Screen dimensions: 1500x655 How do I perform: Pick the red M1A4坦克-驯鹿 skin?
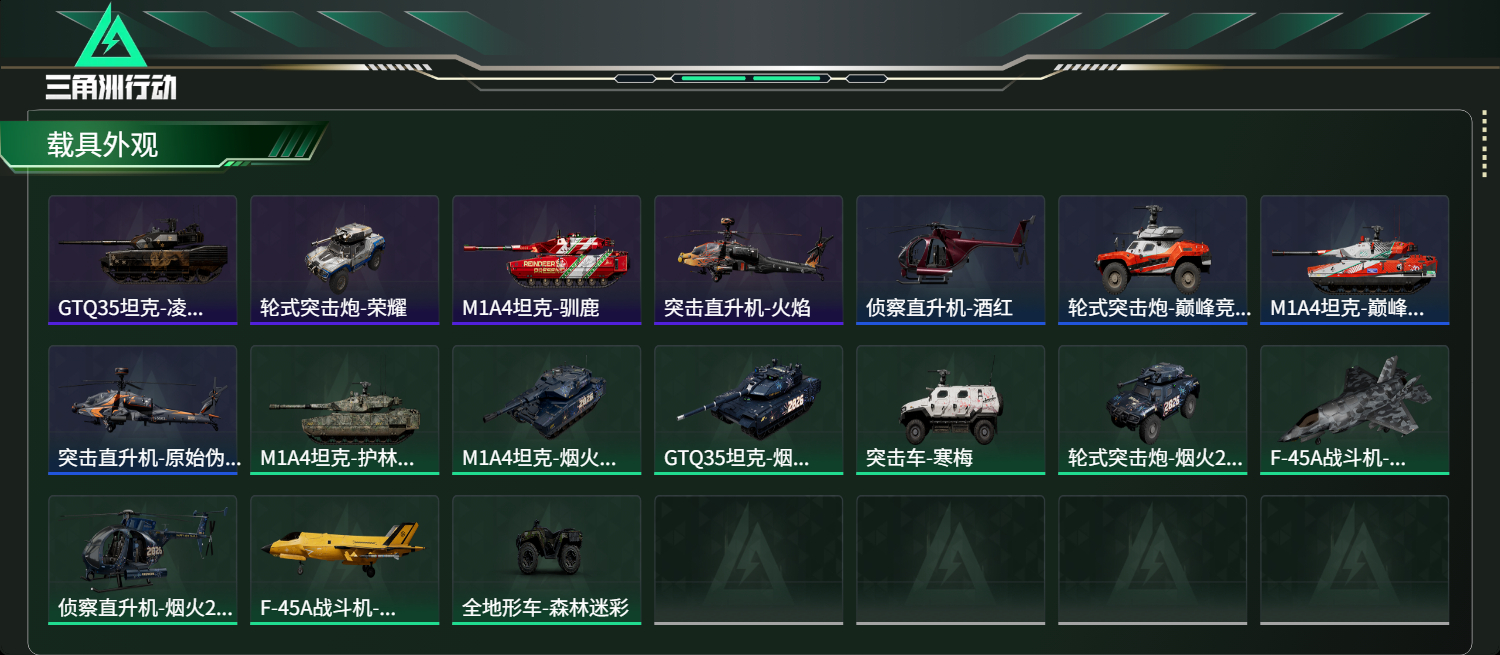[546, 260]
